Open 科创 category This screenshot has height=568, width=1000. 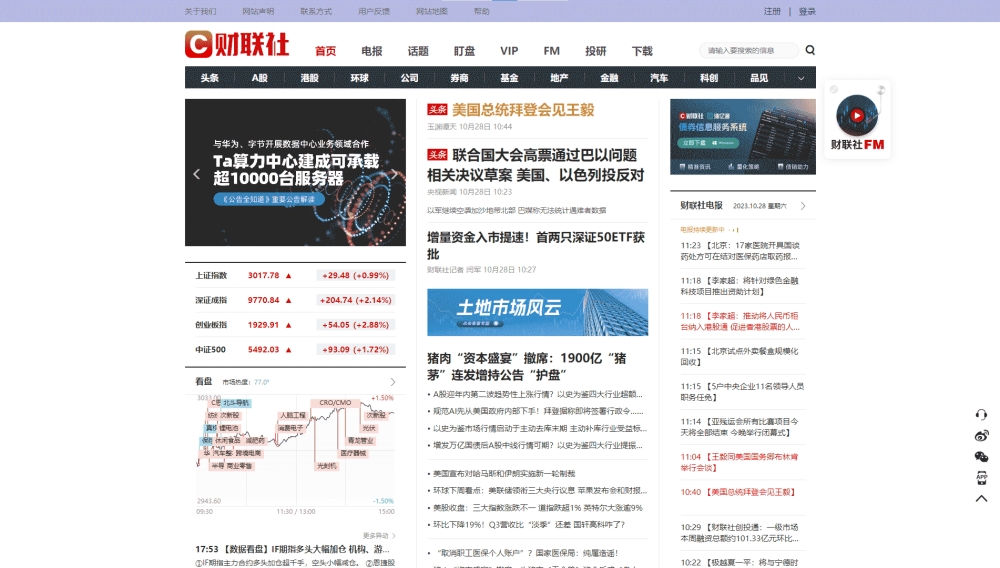709,78
